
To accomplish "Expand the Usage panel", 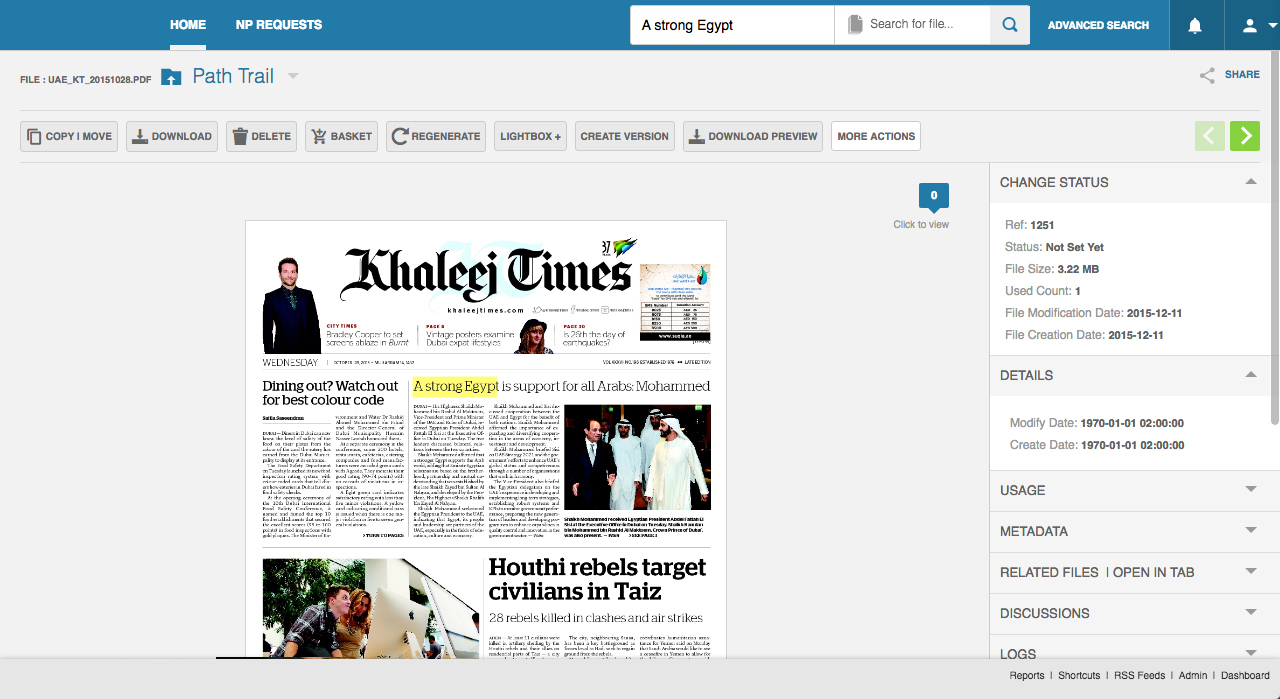I will (1251, 490).
